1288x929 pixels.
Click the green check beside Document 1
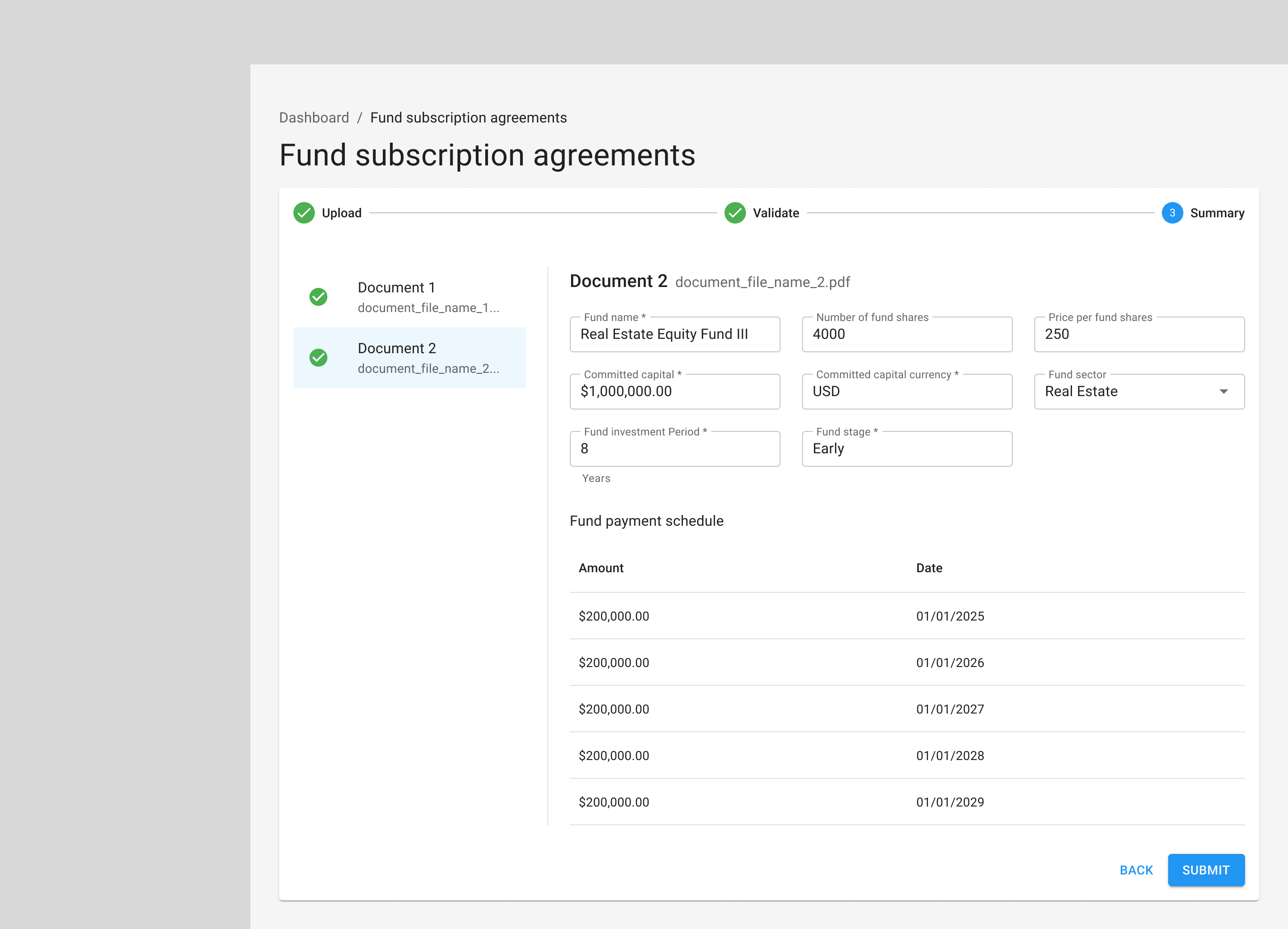tap(318, 297)
